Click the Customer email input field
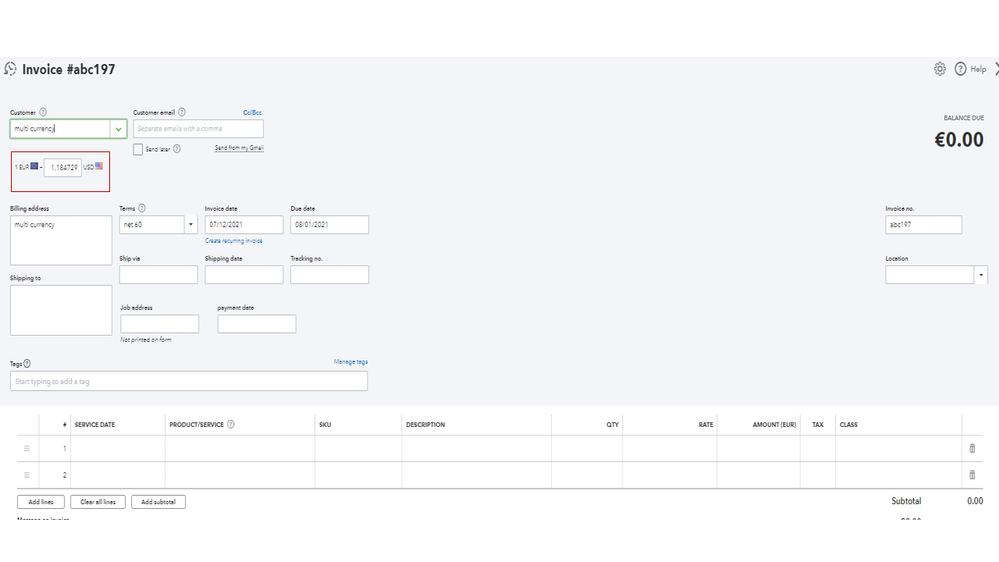The image size is (999, 562). click(198, 129)
